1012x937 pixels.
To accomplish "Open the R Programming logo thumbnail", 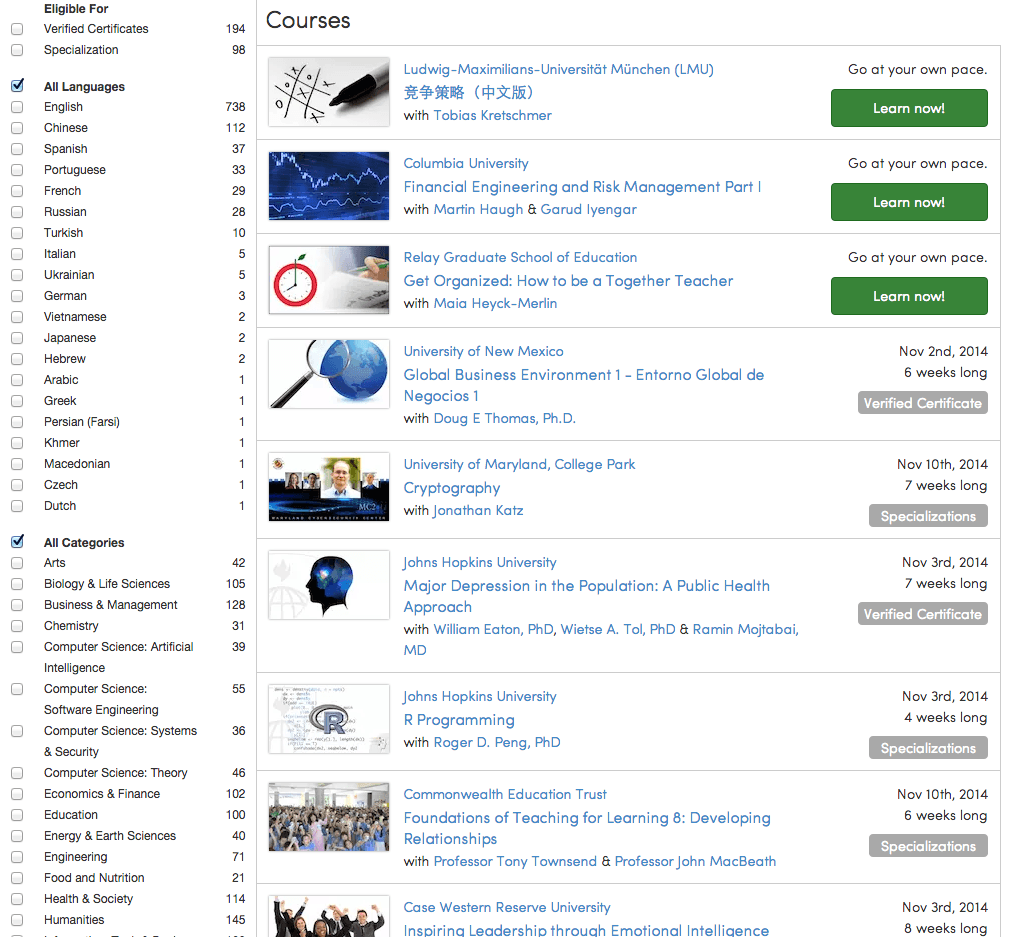I will point(329,719).
